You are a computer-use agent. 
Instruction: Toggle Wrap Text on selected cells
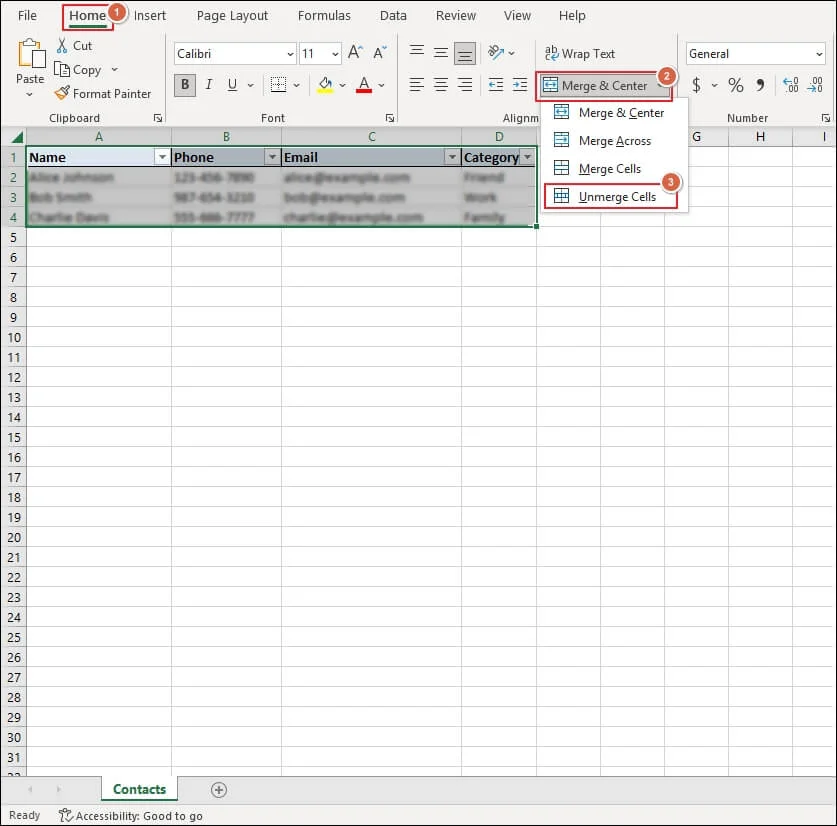tap(579, 54)
